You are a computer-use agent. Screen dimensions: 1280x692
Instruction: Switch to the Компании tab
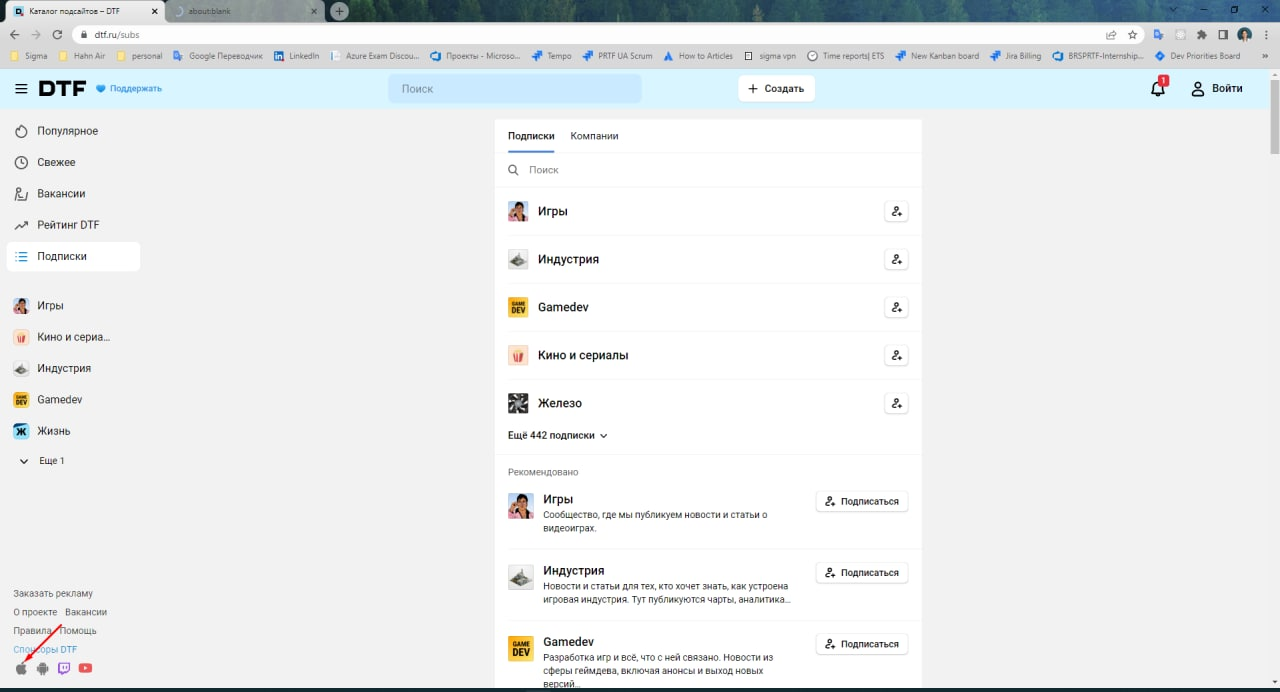[x=594, y=136]
